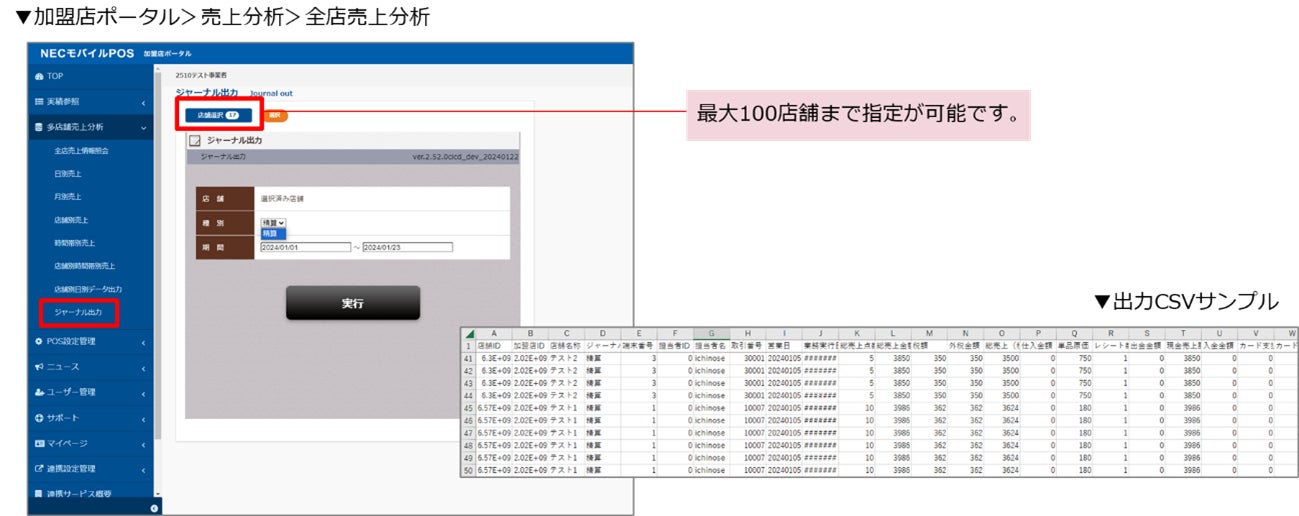Expand the ユーザー管理 chevron
Image resolution: width=1299 pixels, height=516 pixels.
coord(143,392)
